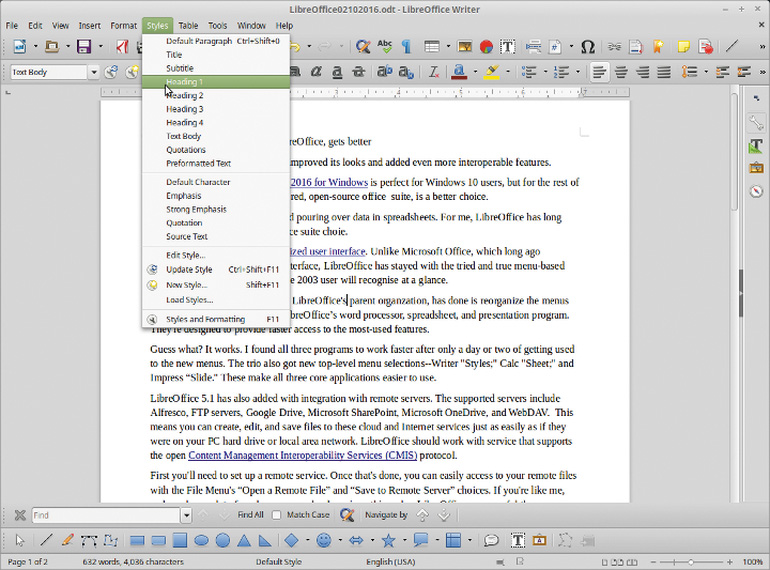The image size is (770, 570).
Task: Expand the Find field history dropdown
Action: click(x=186, y=515)
